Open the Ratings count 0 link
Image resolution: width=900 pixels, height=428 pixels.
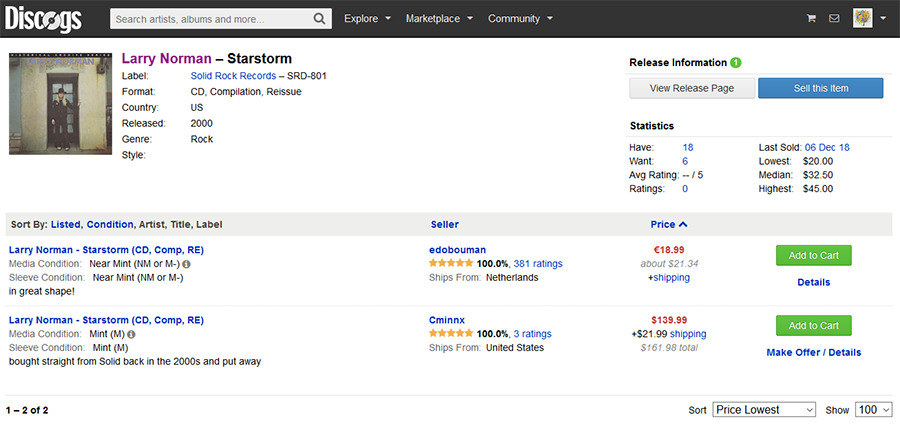point(685,189)
